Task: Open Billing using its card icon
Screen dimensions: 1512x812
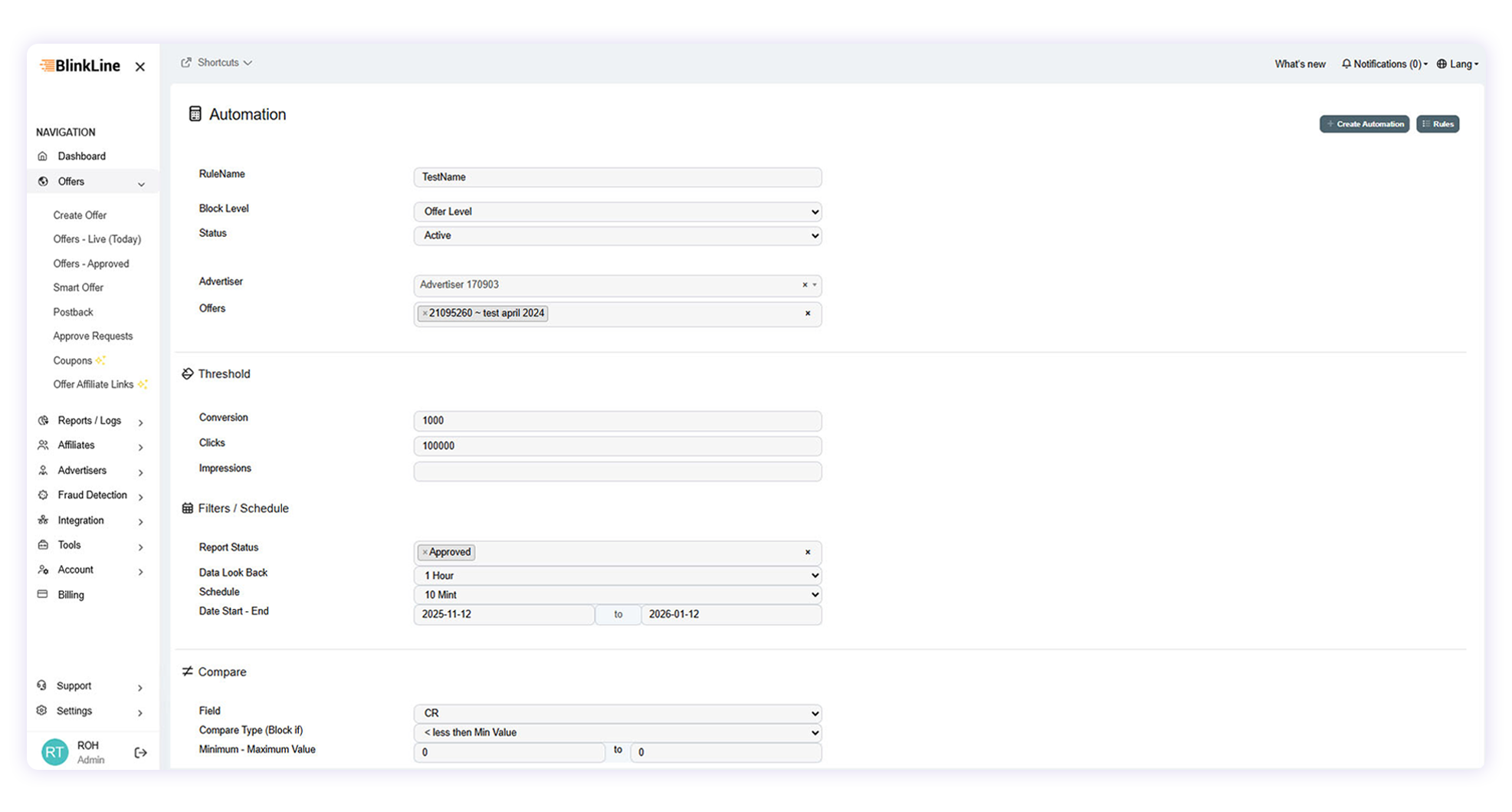Action: (x=44, y=594)
